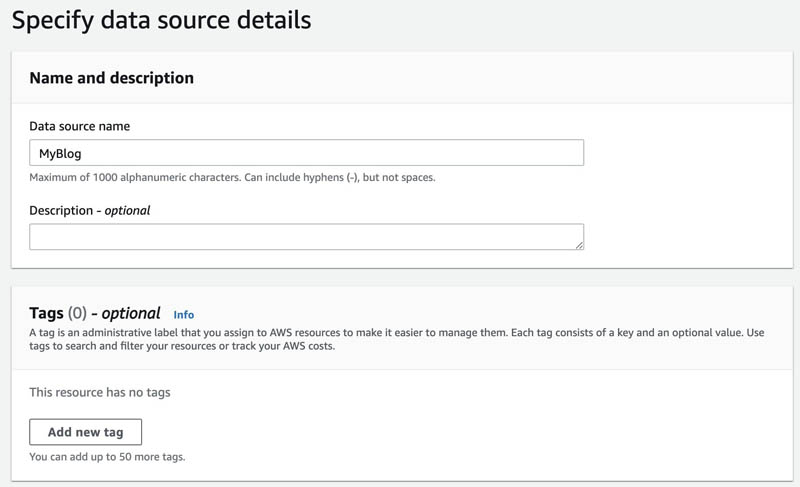Click the 'This resource has no tags' message
800x487 pixels.
[99, 392]
